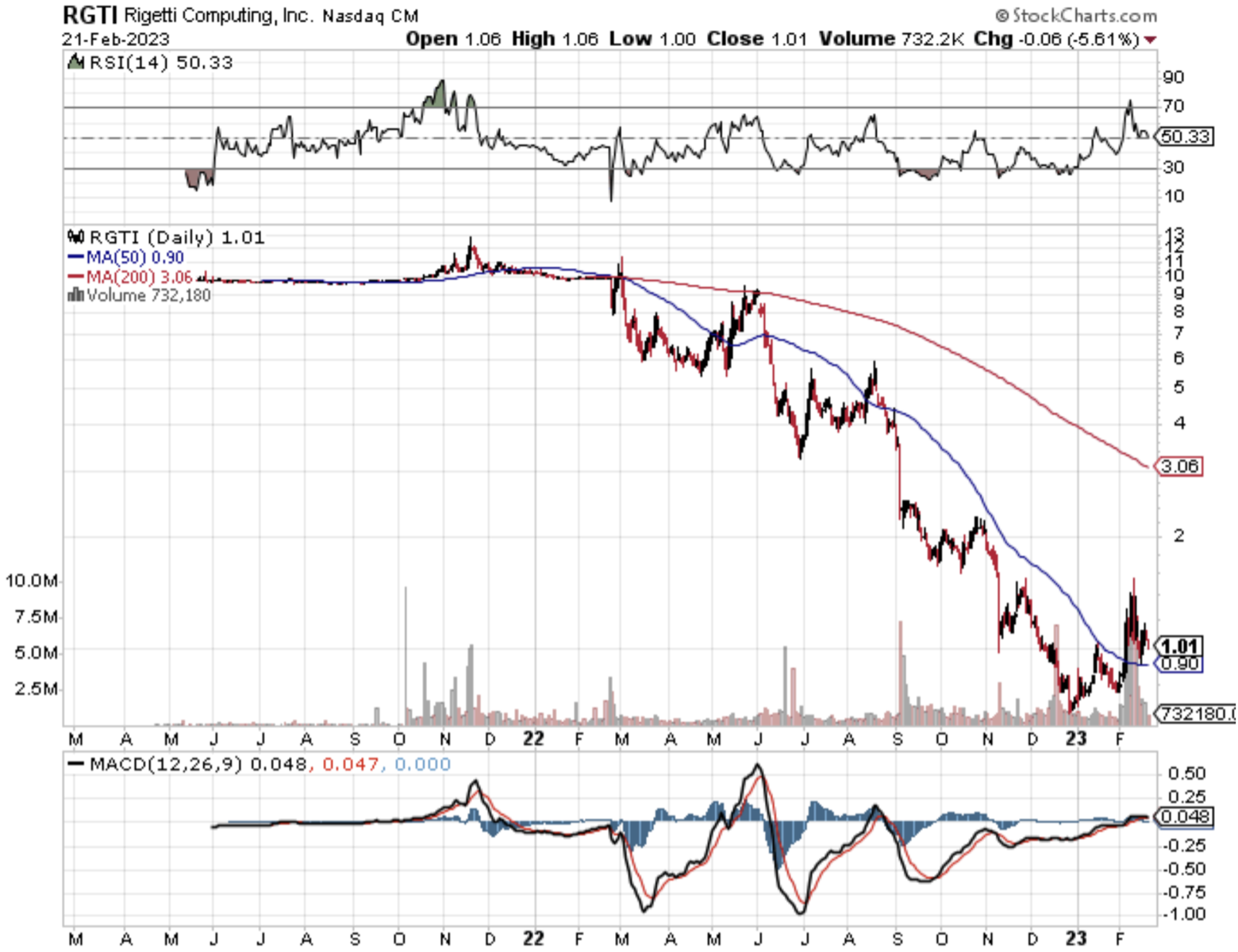
Task: Select the black MACD line swatch
Action: pyautogui.click(x=76, y=765)
